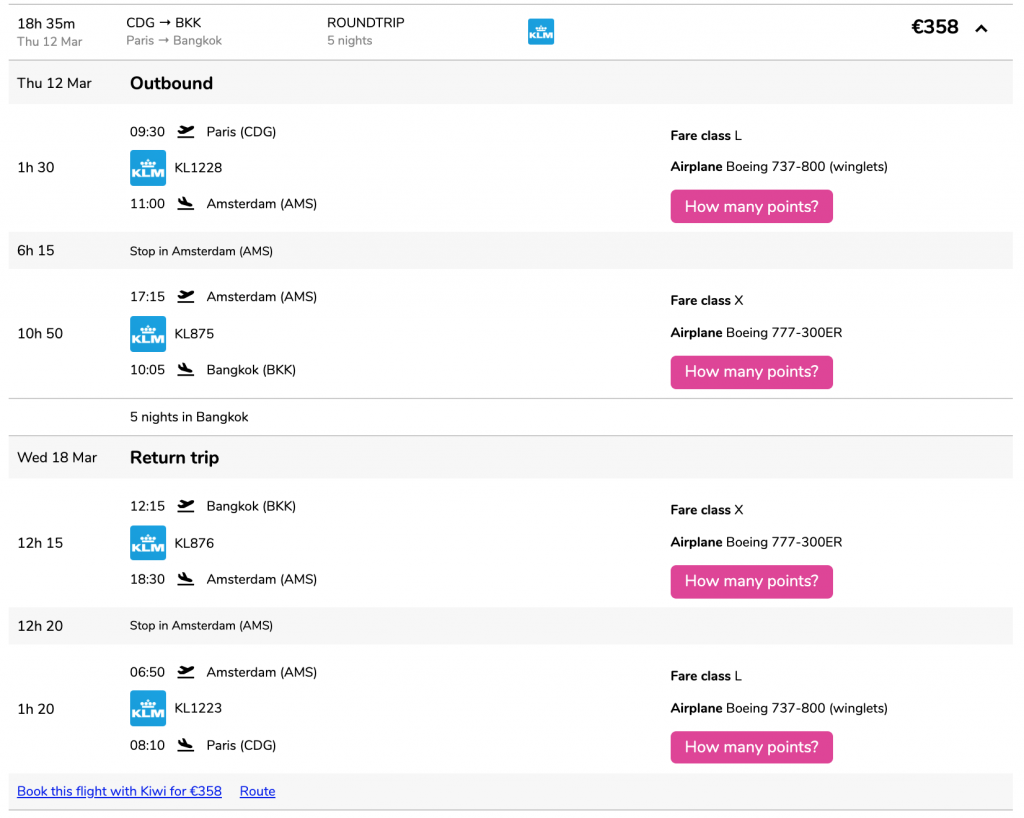Select flight number KL1223
This screenshot has width=1024, height=818.
pos(198,708)
